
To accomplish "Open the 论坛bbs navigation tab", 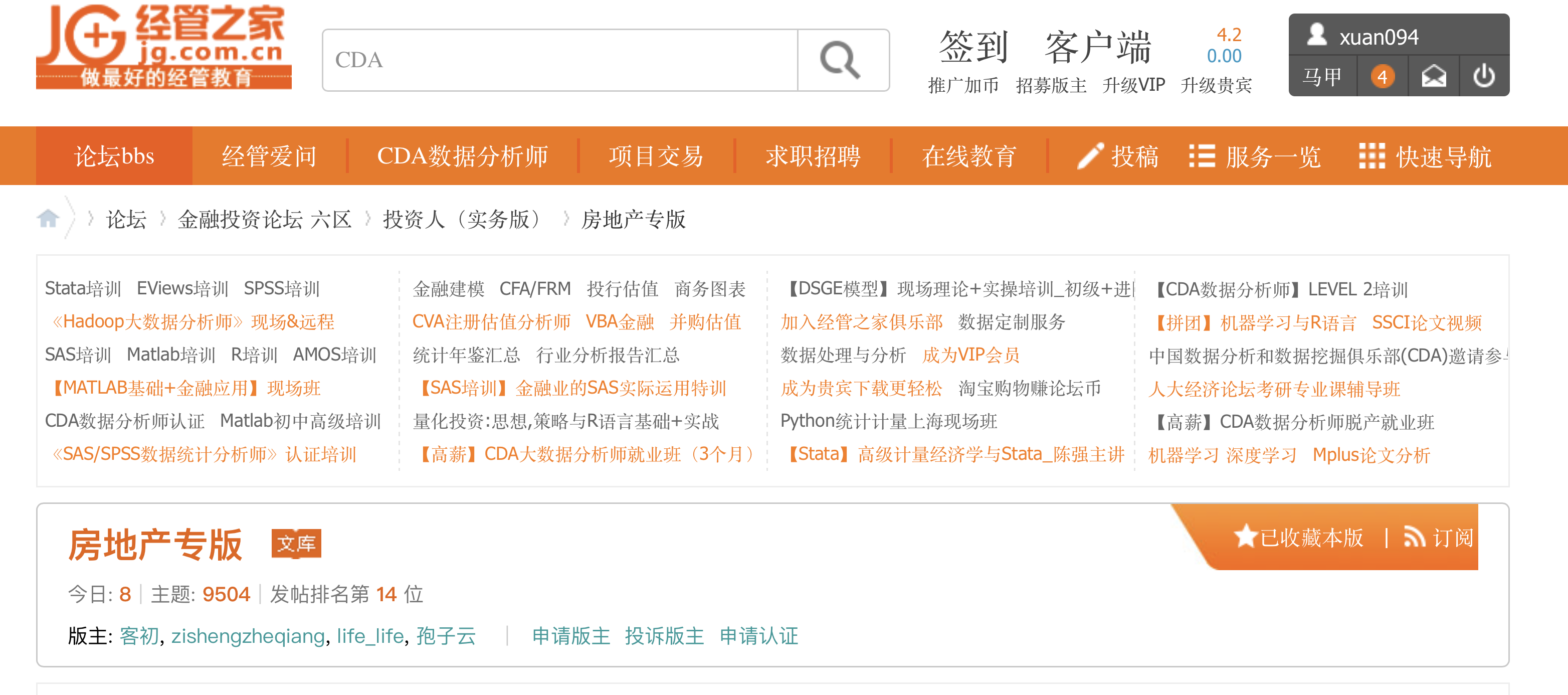I will (x=114, y=156).
